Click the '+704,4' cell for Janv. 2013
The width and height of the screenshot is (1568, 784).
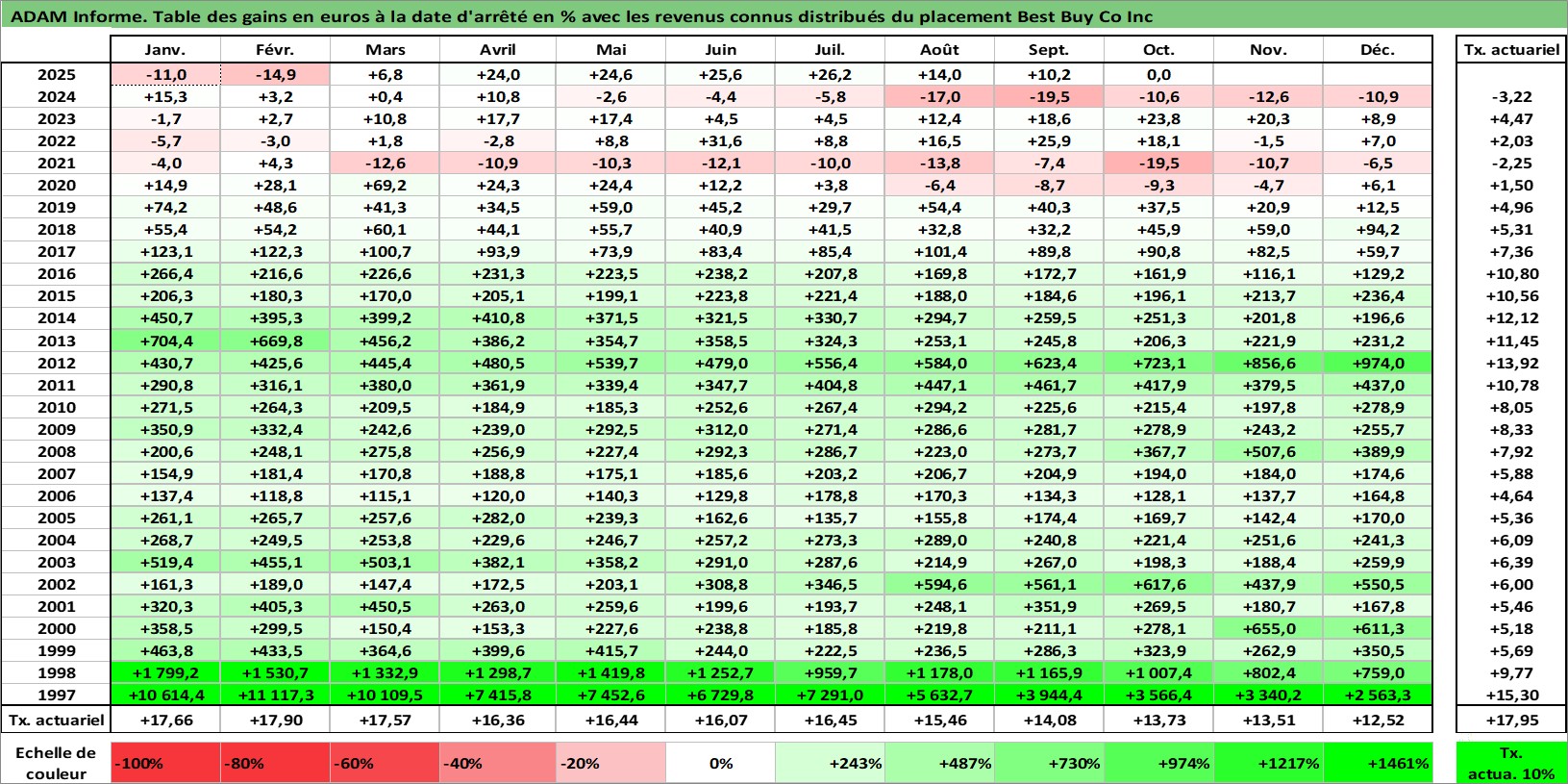165,341
